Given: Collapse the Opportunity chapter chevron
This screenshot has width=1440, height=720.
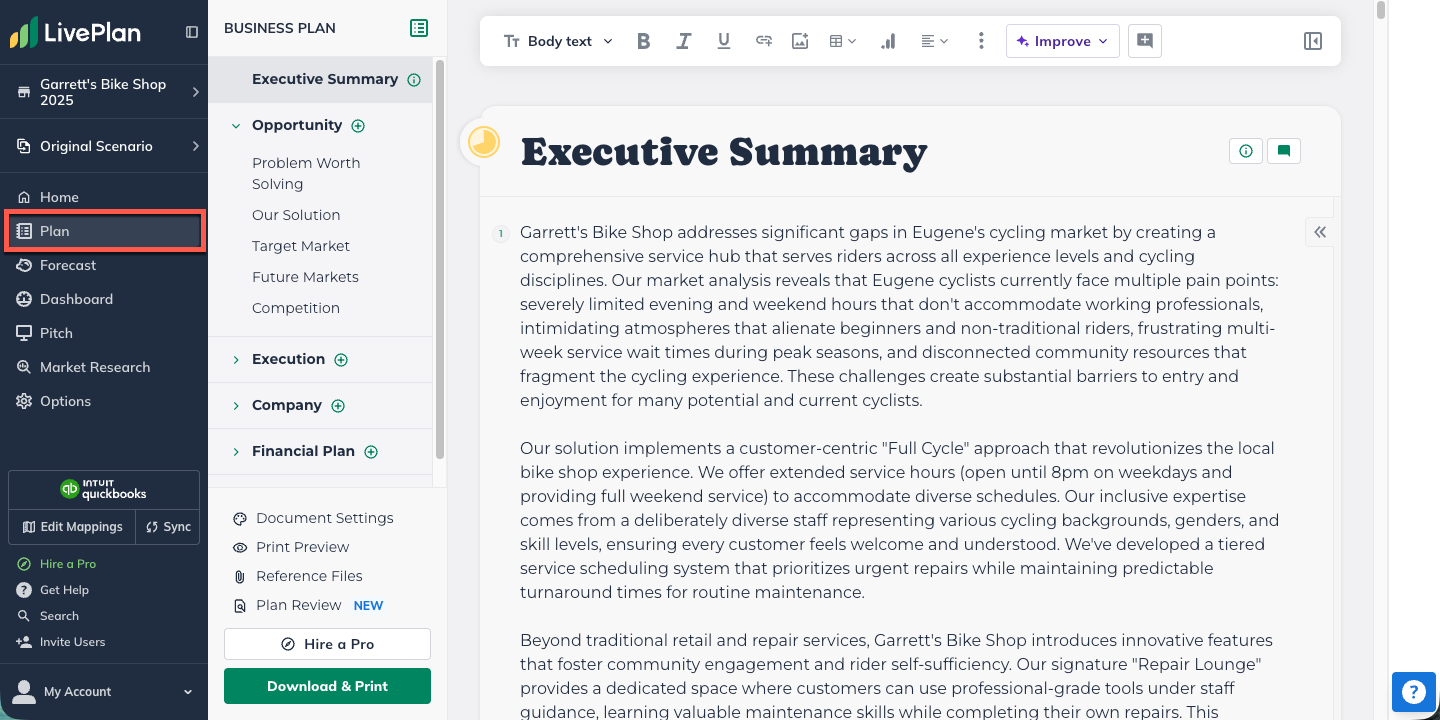Looking at the screenshot, I should tap(236, 126).
